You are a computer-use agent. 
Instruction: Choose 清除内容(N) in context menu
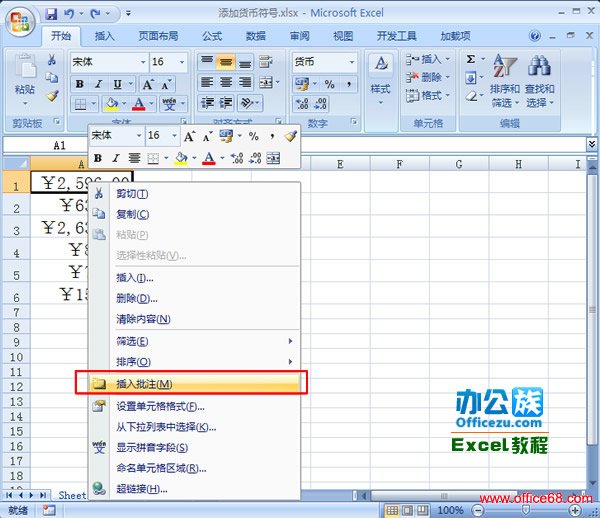(195, 319)
